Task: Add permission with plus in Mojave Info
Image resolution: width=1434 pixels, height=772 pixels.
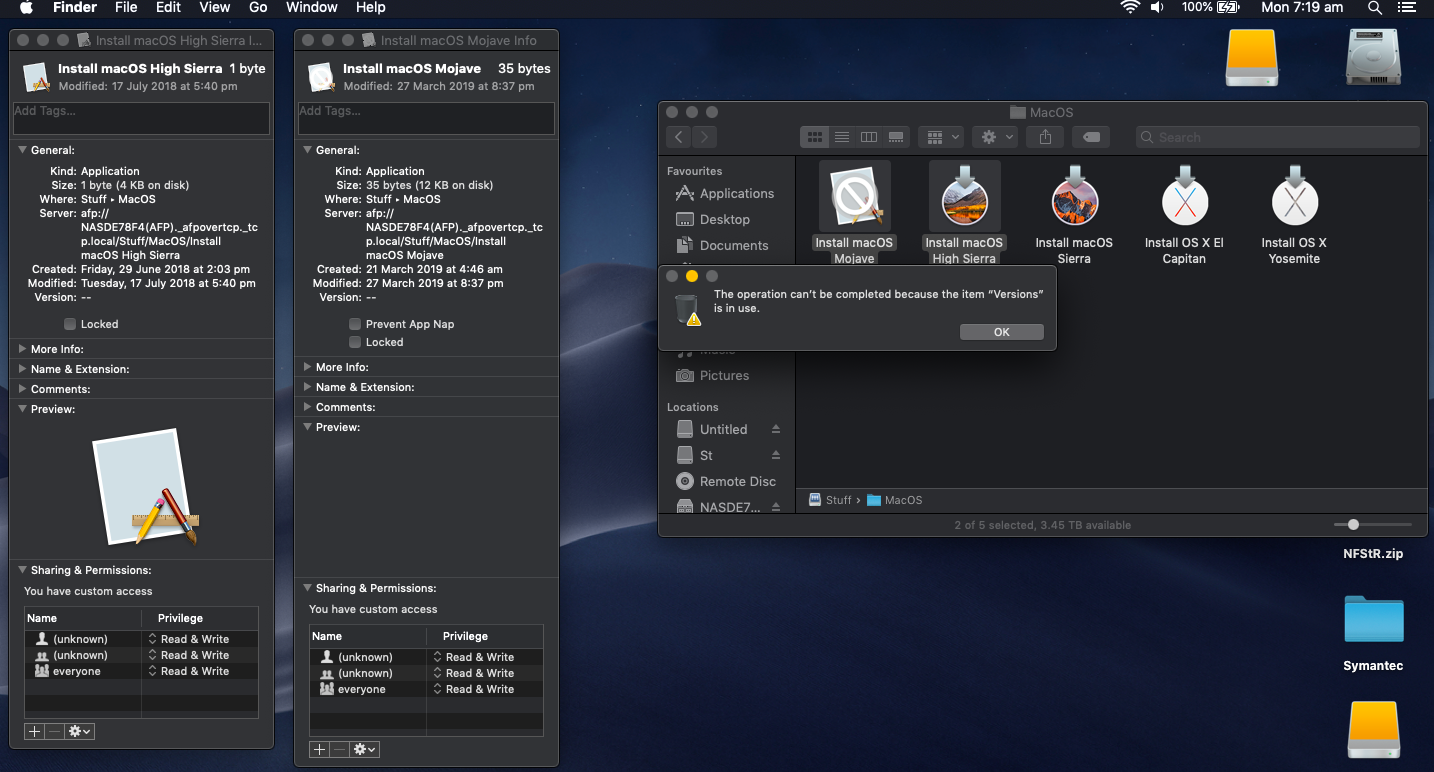Action: (x=320, y=749)
